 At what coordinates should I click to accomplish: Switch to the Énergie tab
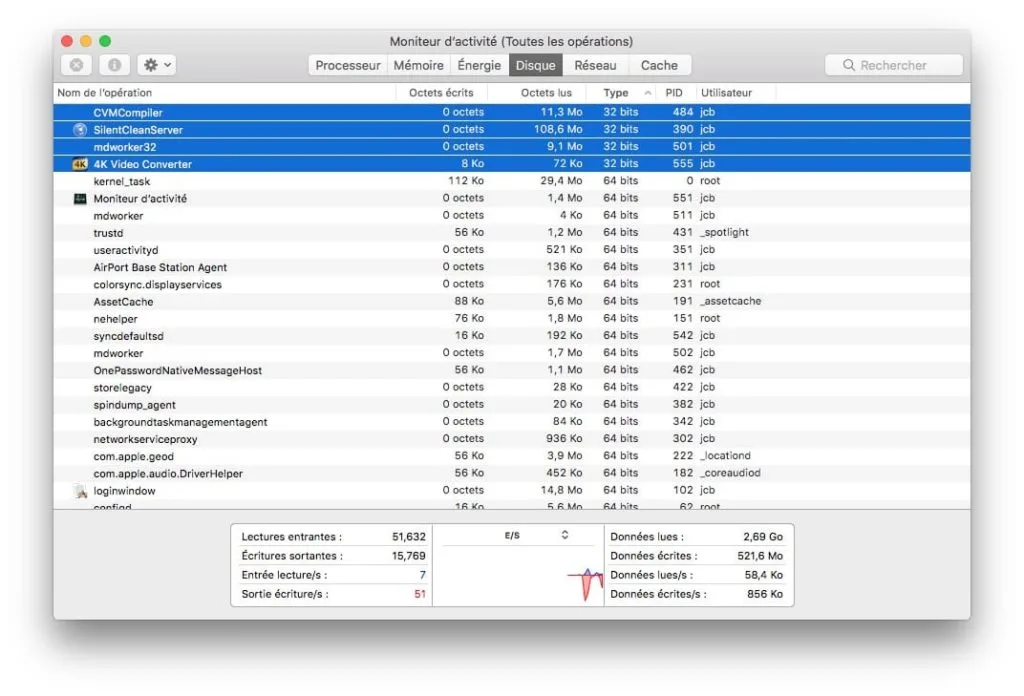(x=479, y=65)
